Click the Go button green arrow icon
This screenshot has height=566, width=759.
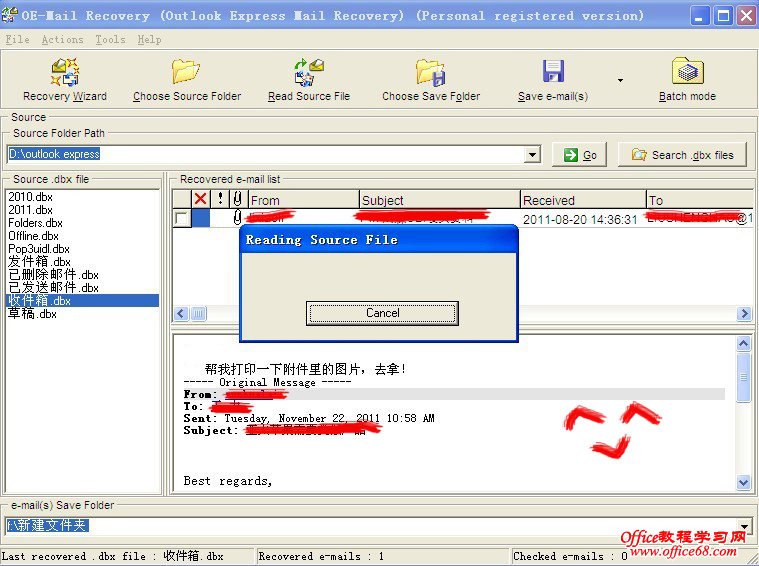[571, 155]
